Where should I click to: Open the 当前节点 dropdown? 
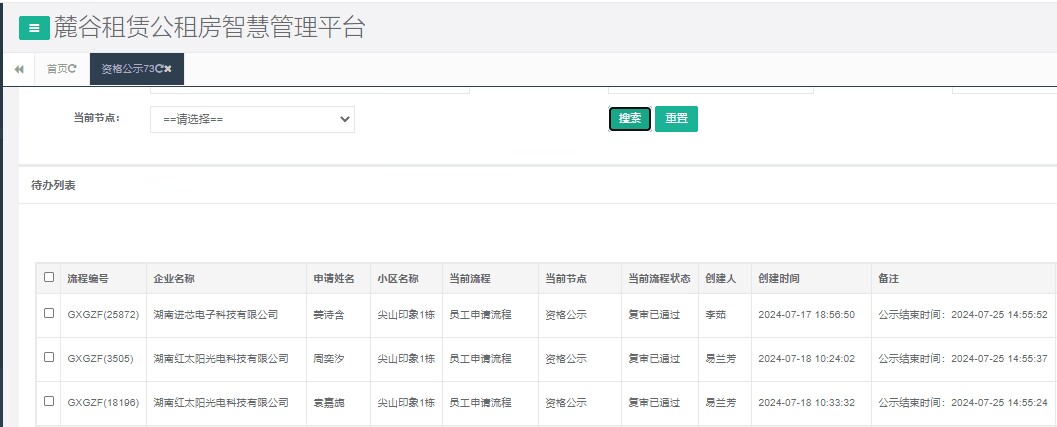252,119
